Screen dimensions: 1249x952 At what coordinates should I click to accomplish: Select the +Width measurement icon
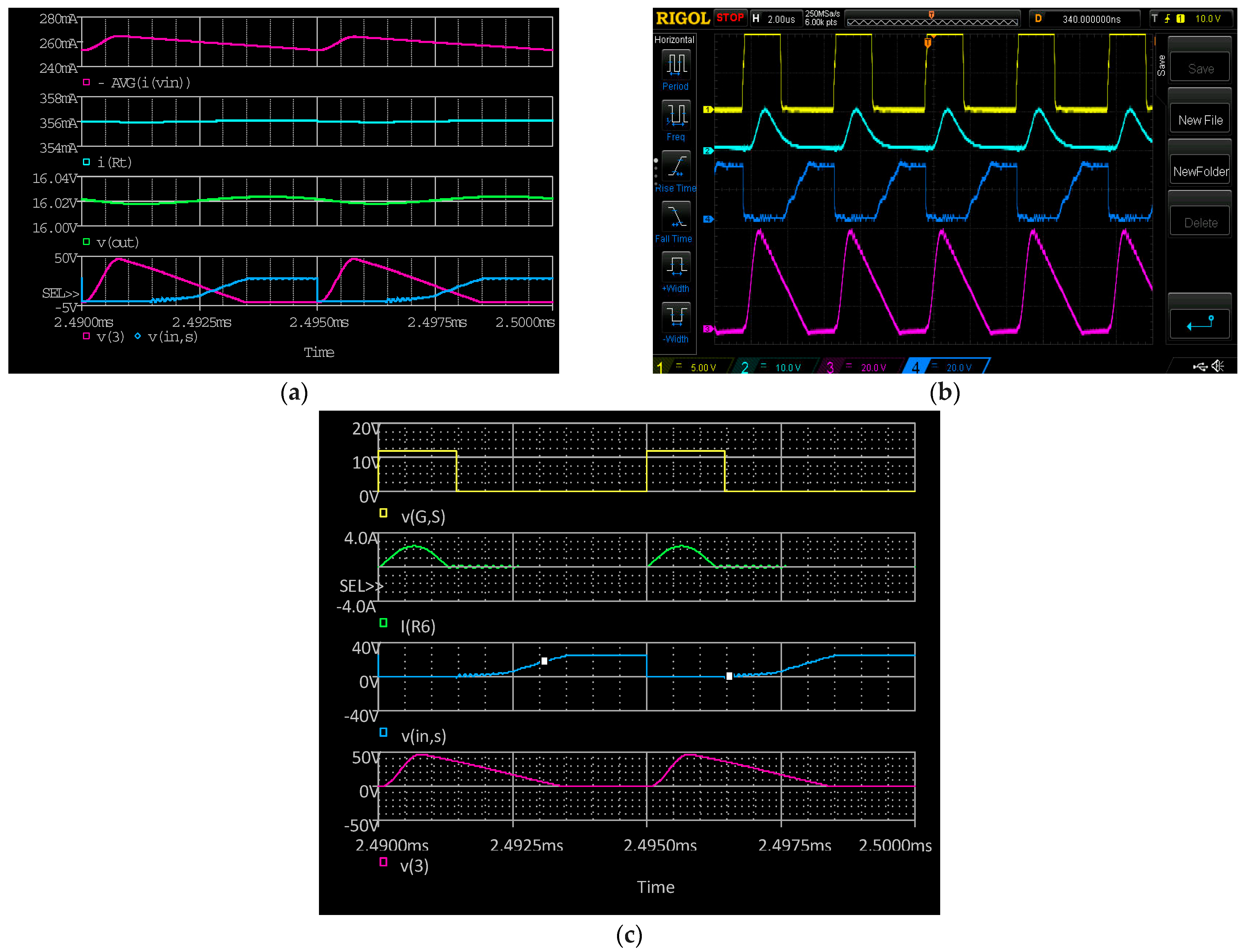tap(676, 266)
